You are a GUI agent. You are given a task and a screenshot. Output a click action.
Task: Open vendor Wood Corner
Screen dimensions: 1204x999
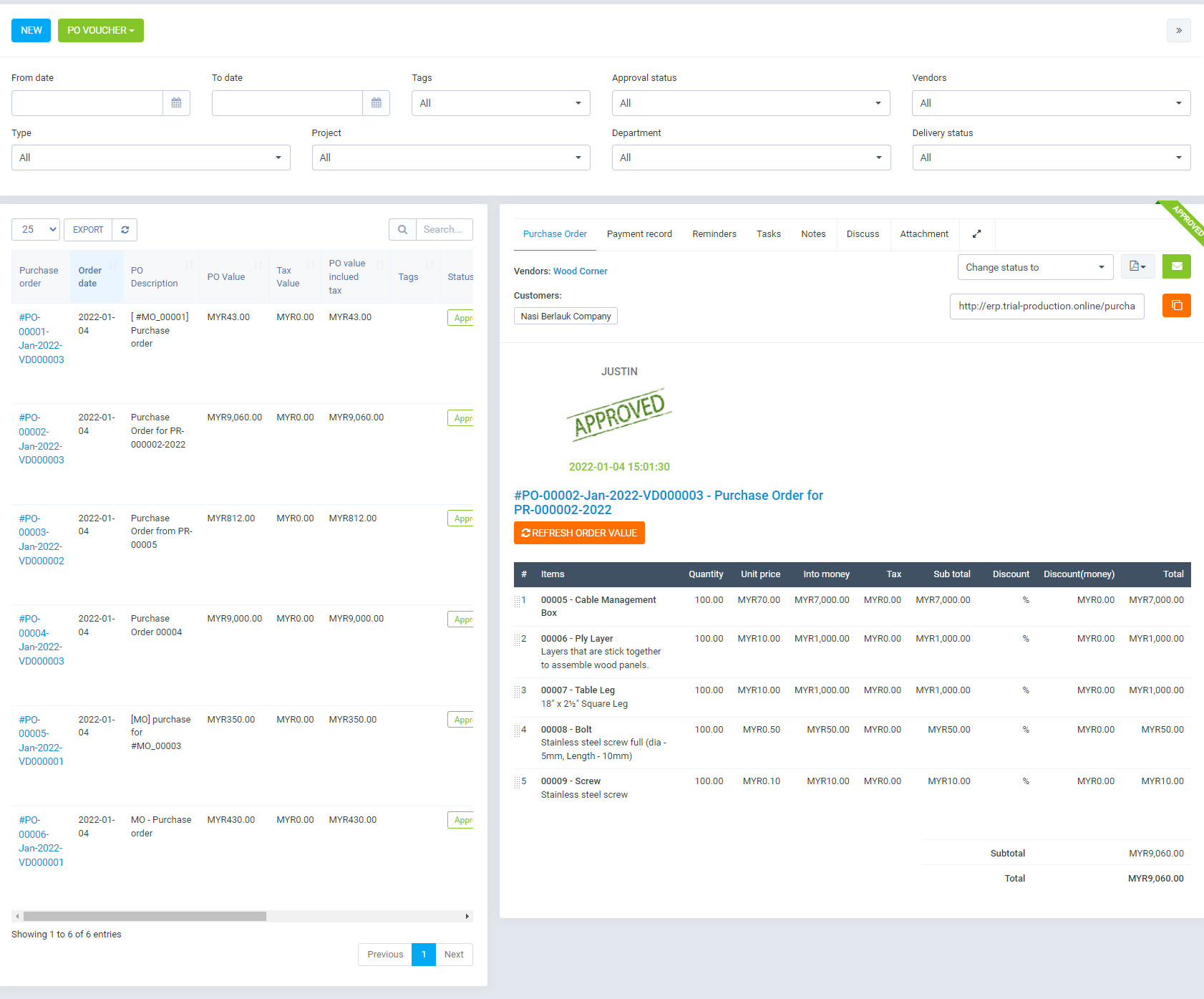pyautogui.click(x=581, y=271)
